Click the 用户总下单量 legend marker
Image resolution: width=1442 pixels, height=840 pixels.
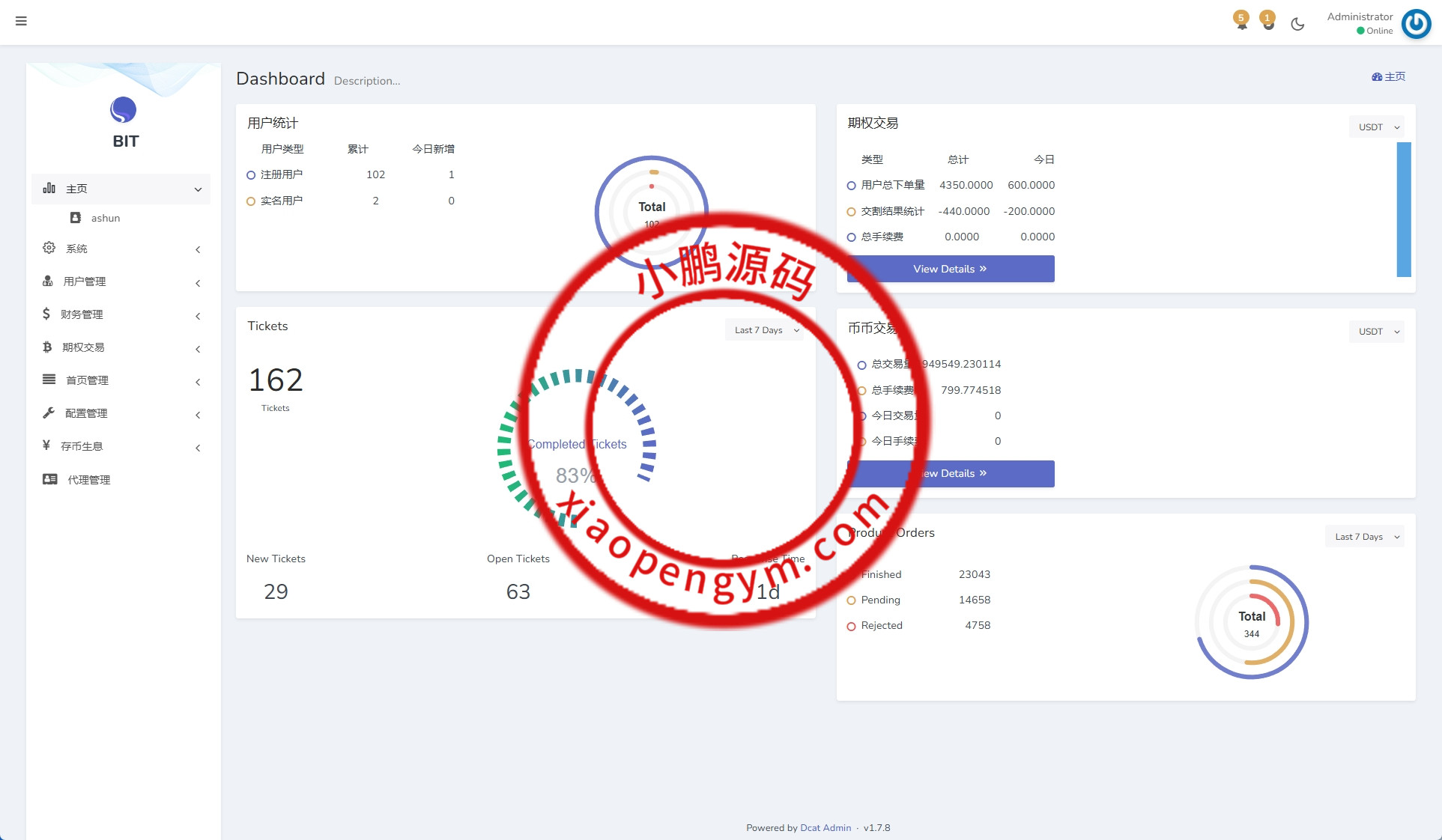851,186
